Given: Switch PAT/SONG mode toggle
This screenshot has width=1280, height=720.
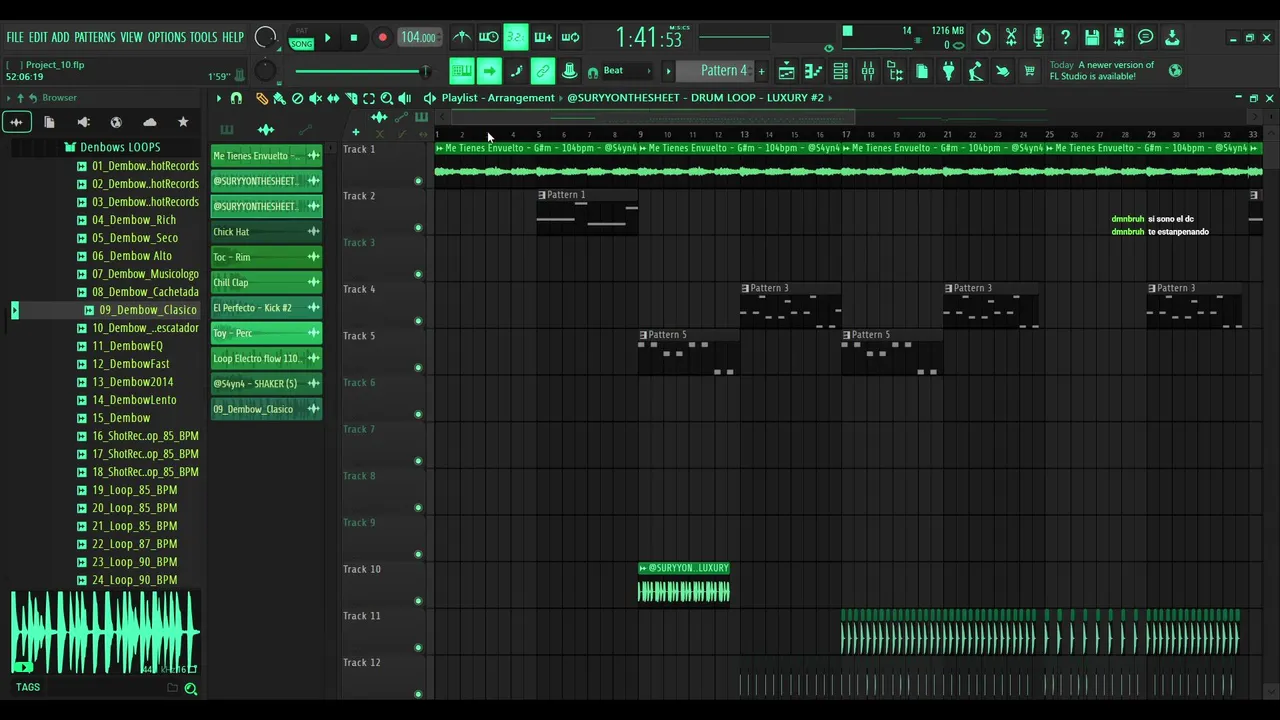Looking at the screenshot, I should point(301,39).
